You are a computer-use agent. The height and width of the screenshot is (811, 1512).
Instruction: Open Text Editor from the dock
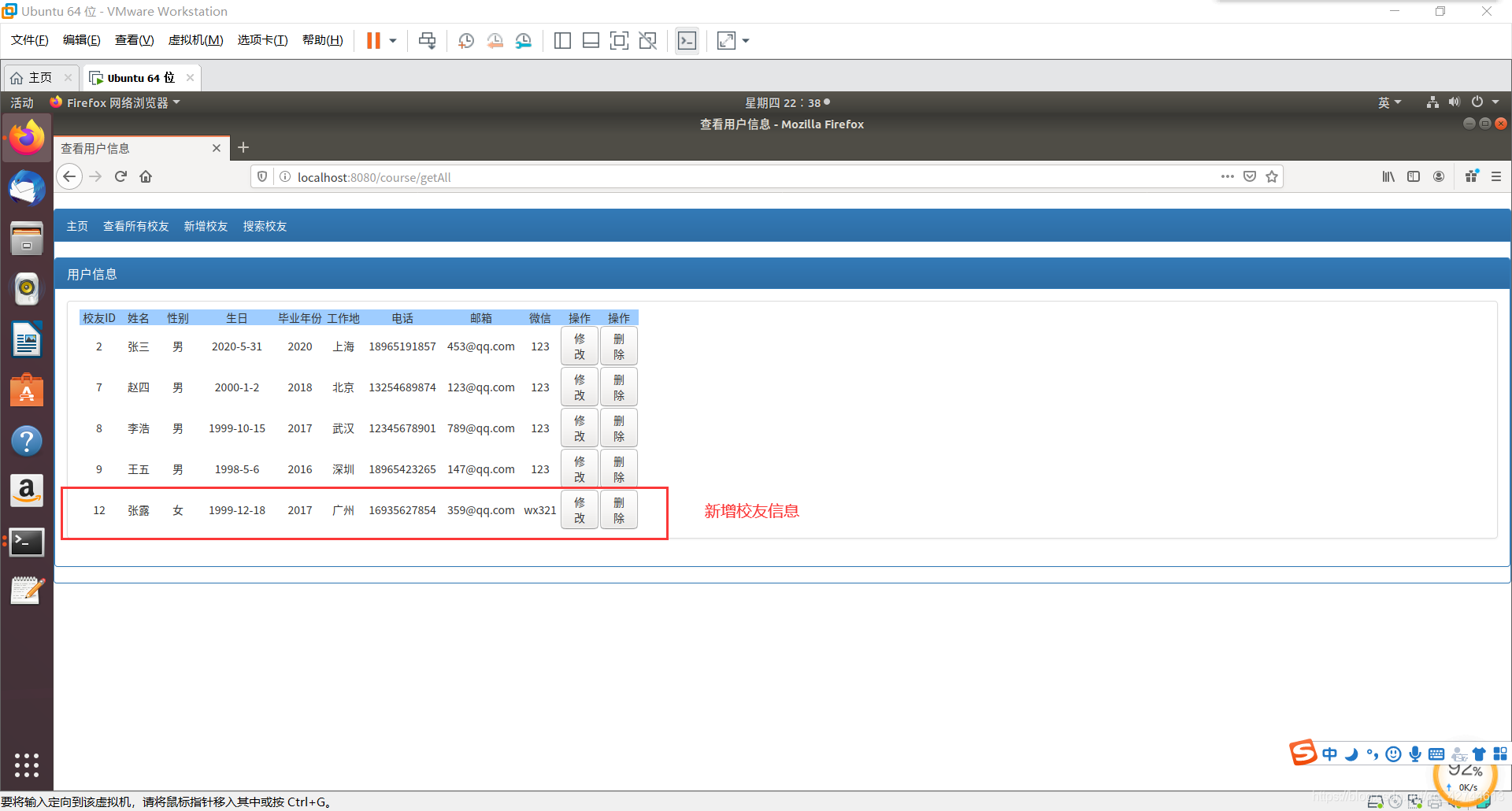27,591
